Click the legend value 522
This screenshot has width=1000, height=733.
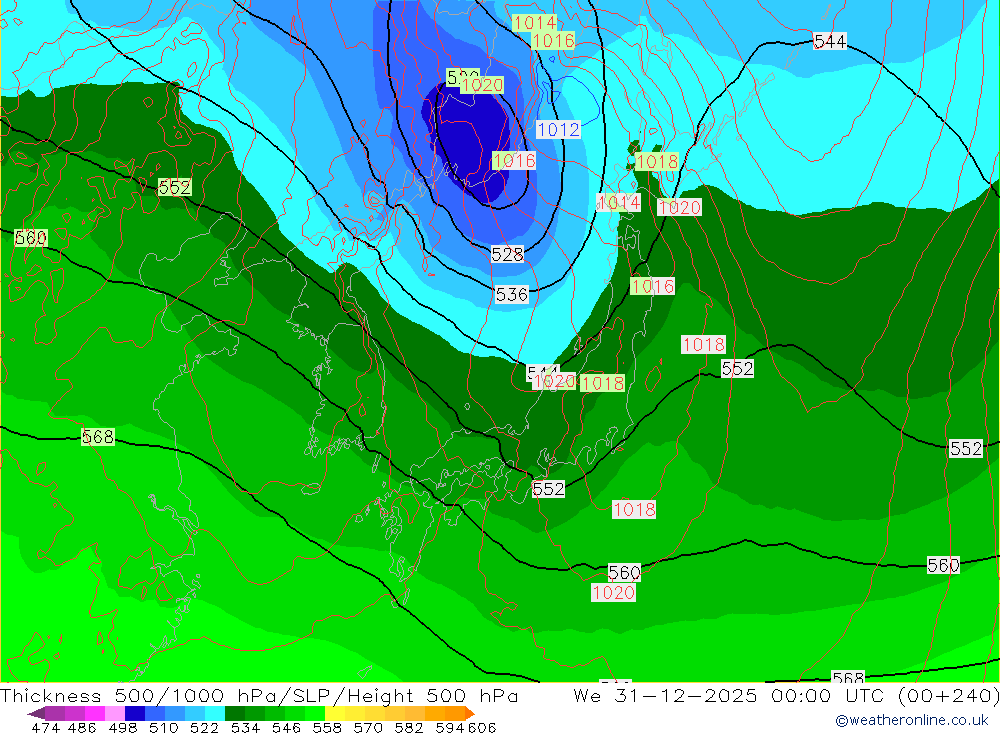(204, 728)
